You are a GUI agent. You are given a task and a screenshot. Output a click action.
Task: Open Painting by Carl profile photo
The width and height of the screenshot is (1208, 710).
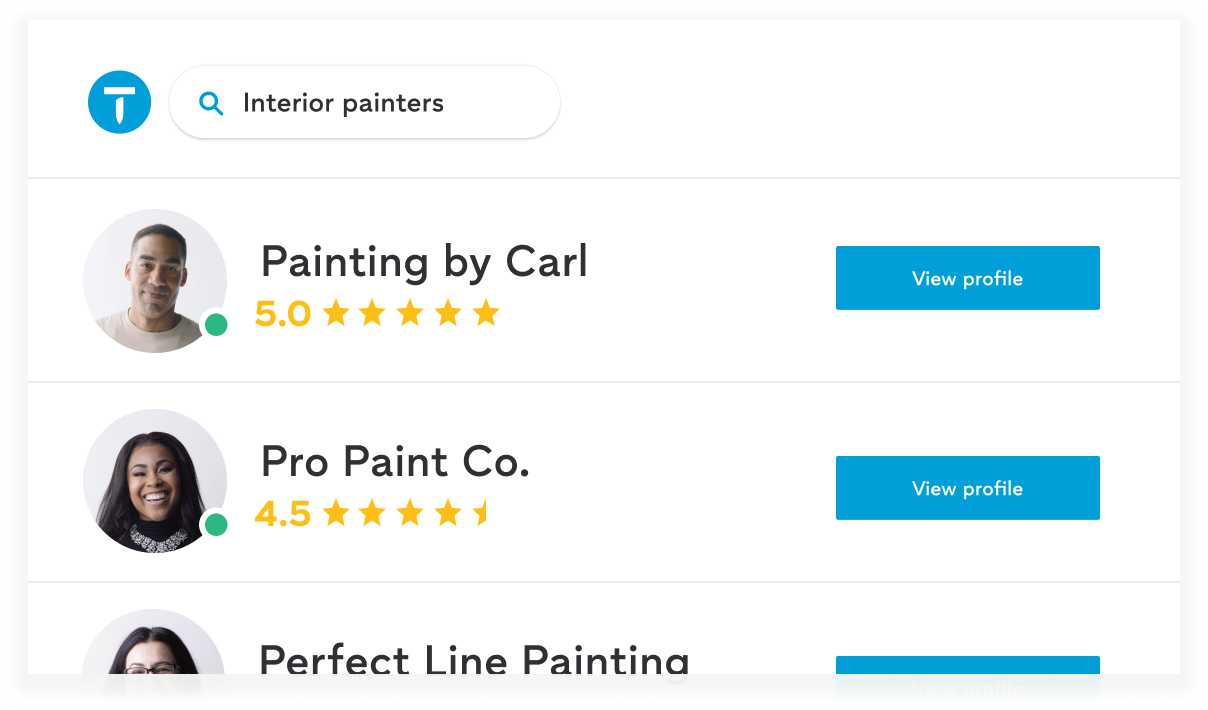154,280
